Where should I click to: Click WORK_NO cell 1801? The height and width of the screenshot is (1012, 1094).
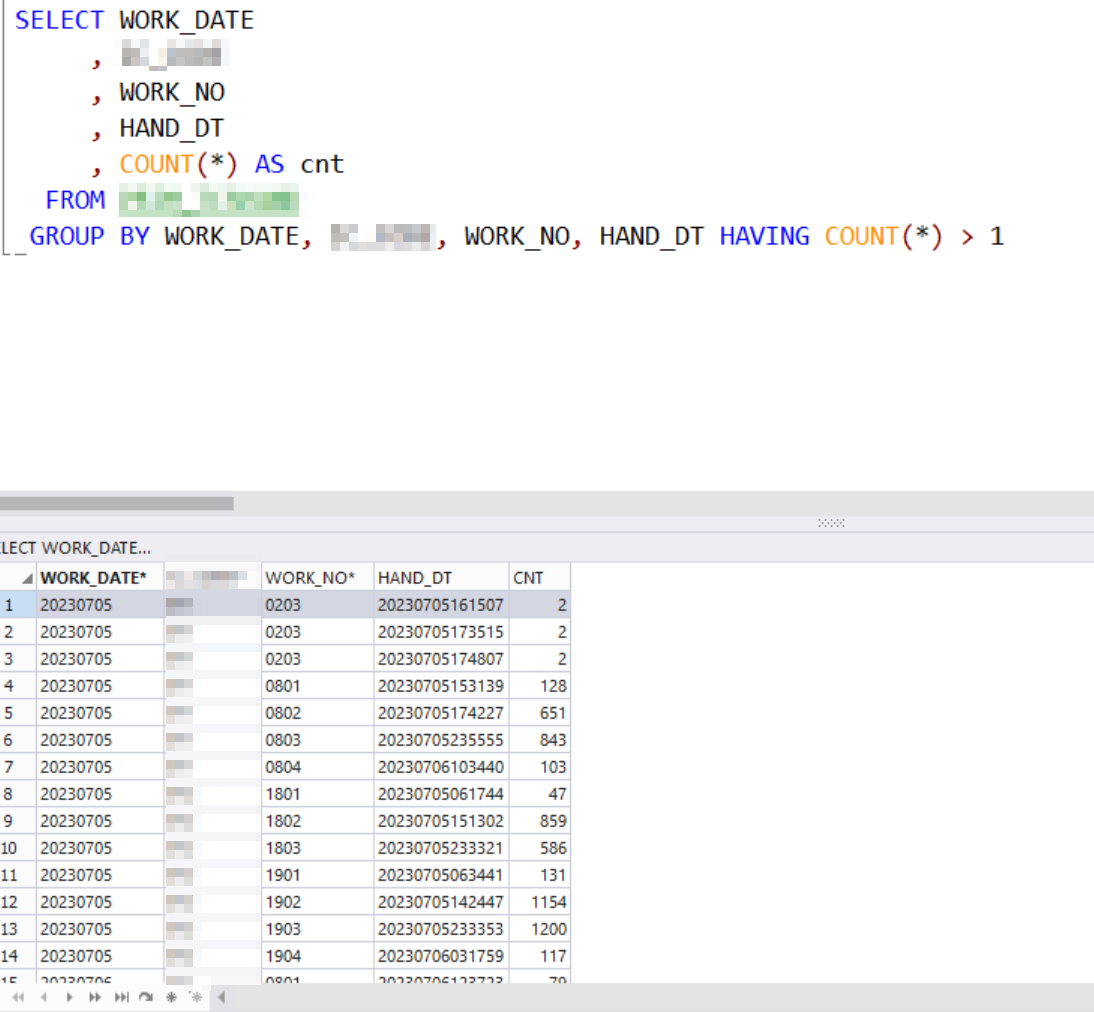click(x=317, y=794)
